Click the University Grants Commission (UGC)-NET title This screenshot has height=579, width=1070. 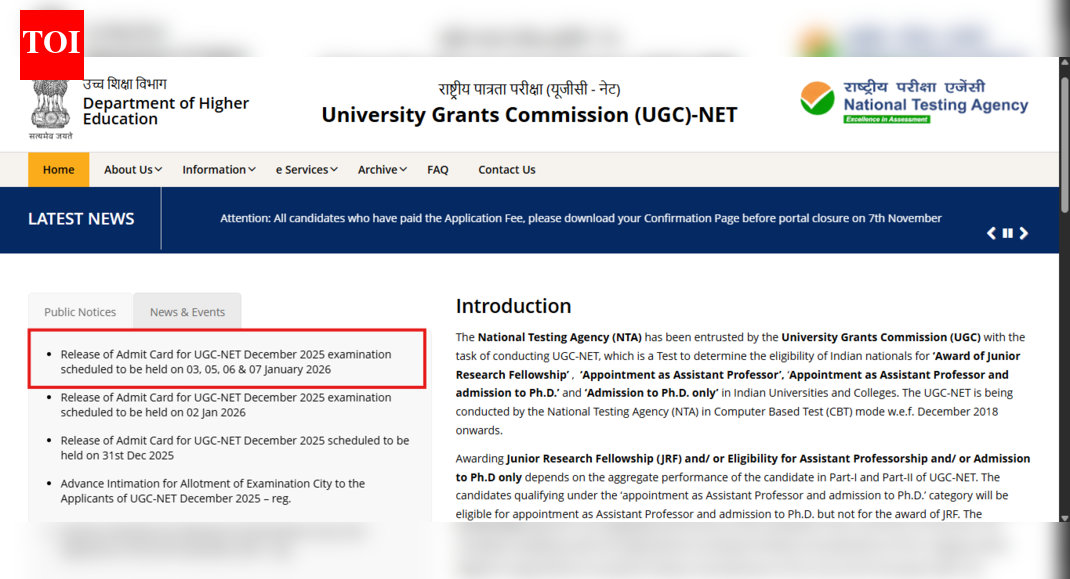click(529, 115)
